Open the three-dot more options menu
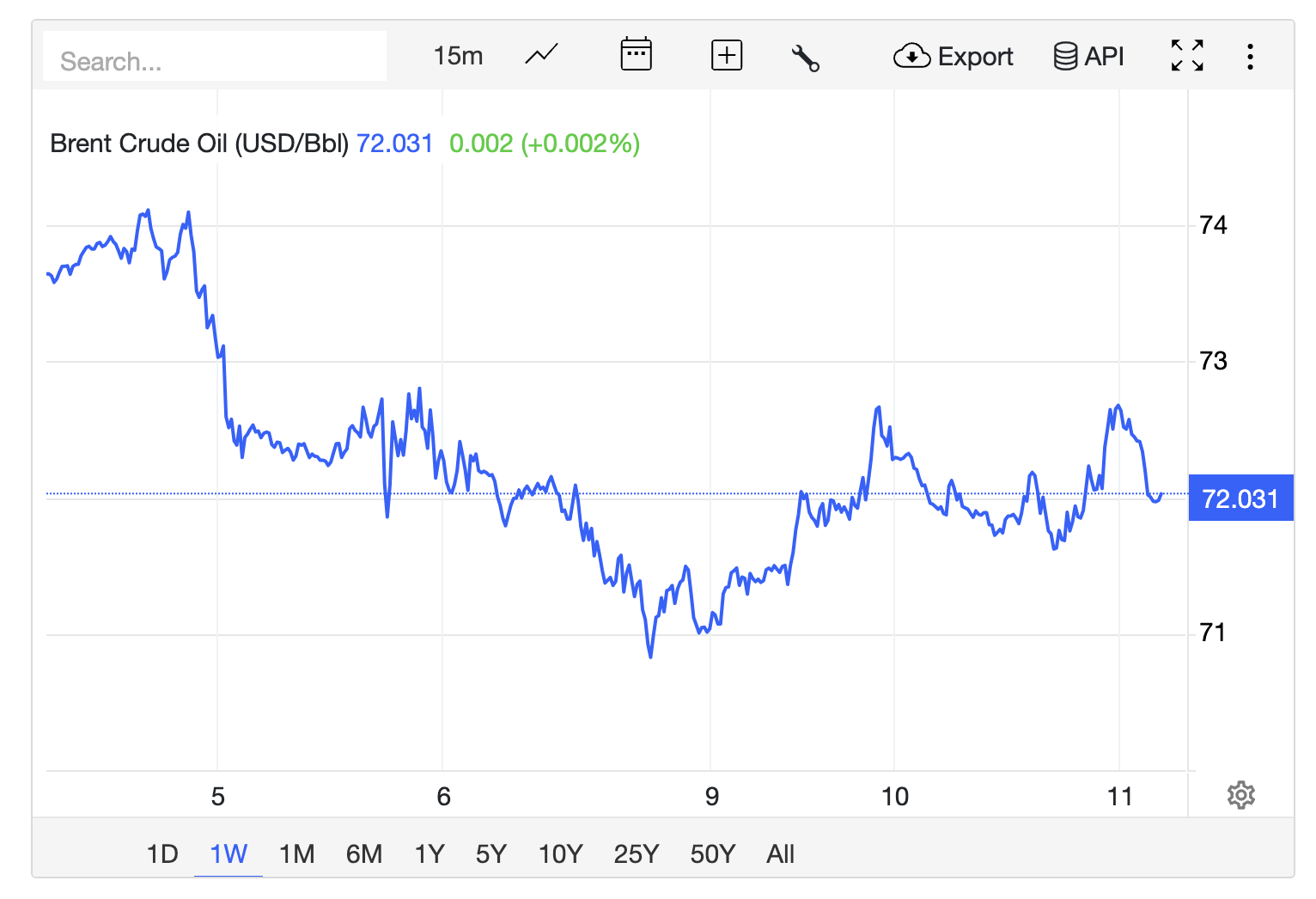 click(1250, 57)
